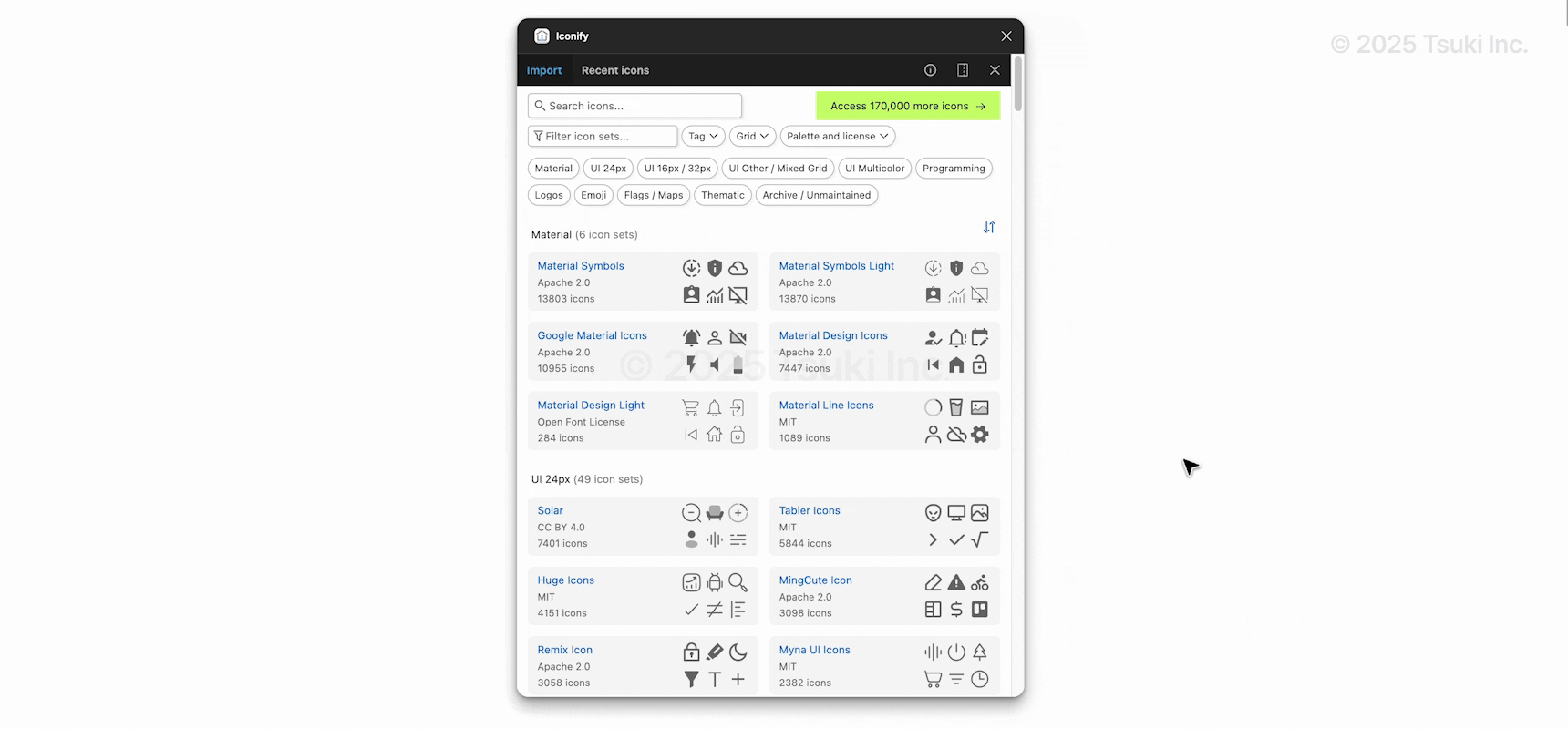Close the inner panel with tab bar X

(x=995, y=70)
